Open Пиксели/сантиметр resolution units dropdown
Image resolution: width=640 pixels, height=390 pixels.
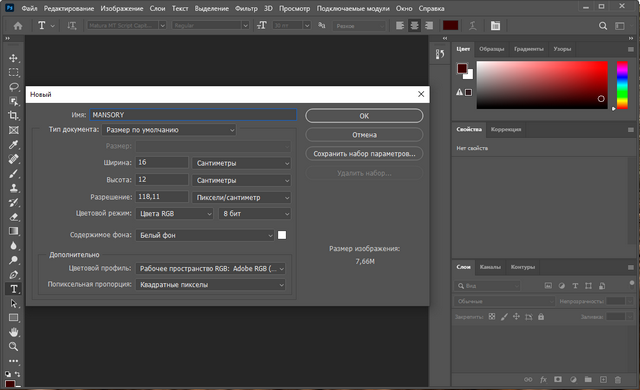(x=241, y=197)
